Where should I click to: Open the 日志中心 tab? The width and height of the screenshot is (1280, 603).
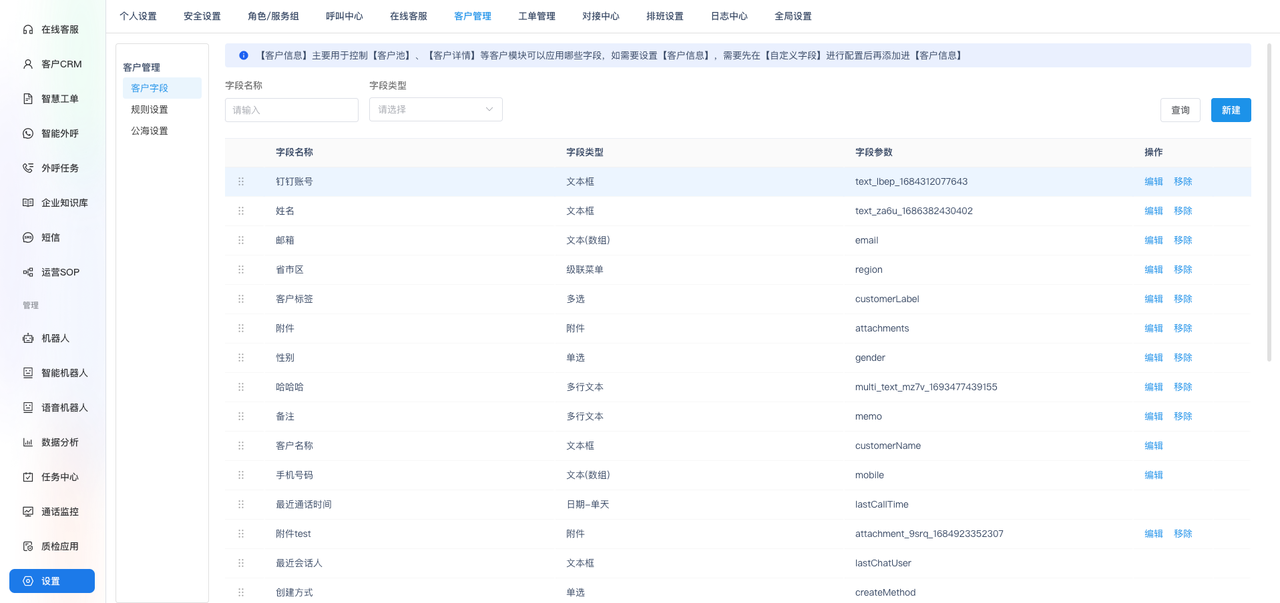[729, 16]
